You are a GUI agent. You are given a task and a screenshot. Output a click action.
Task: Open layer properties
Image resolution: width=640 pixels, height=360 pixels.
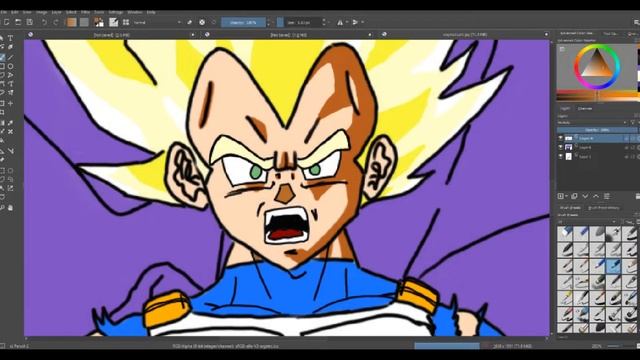coord(607,196)
